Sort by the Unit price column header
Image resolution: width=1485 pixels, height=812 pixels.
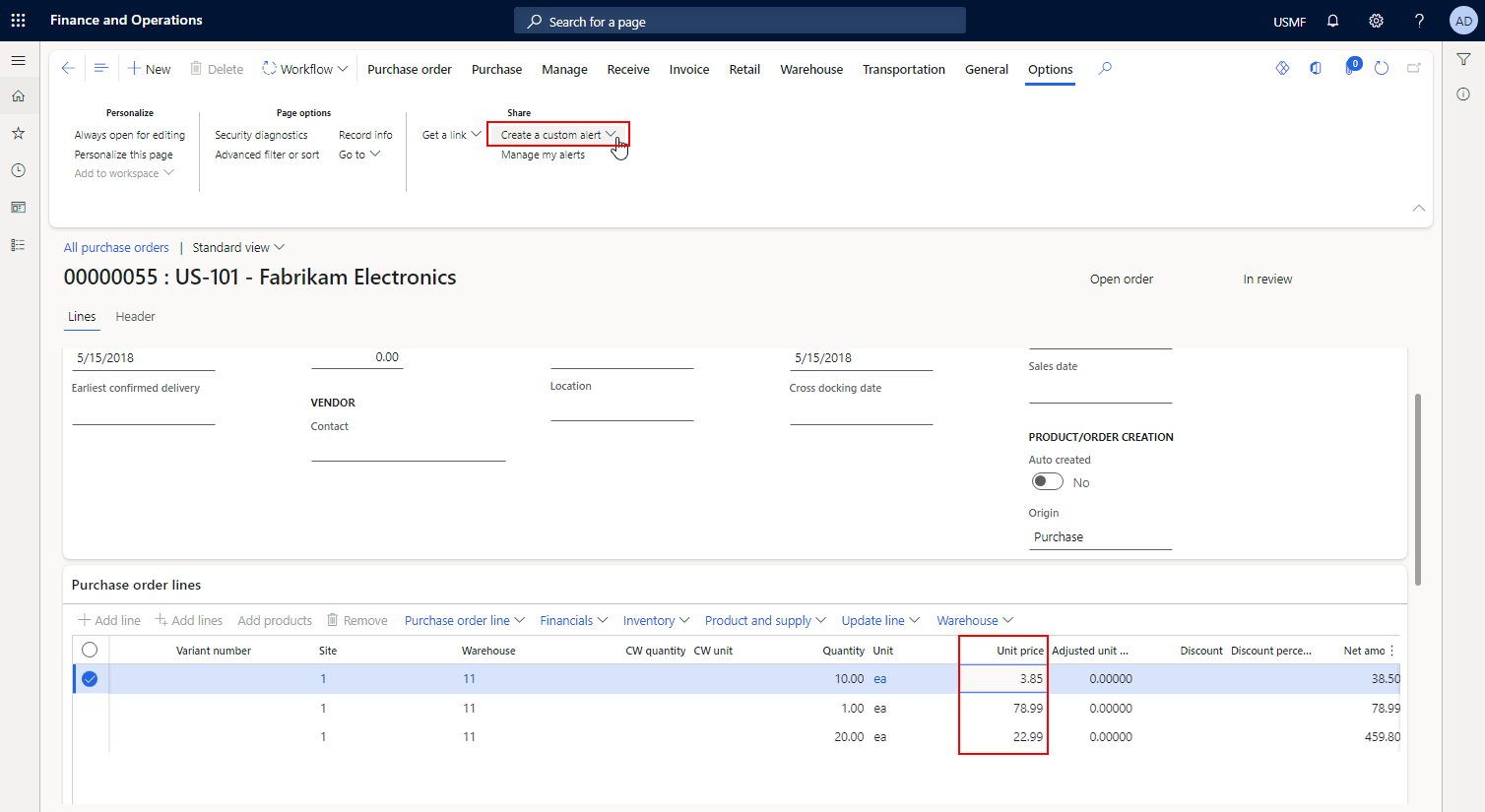point(1019,651)
